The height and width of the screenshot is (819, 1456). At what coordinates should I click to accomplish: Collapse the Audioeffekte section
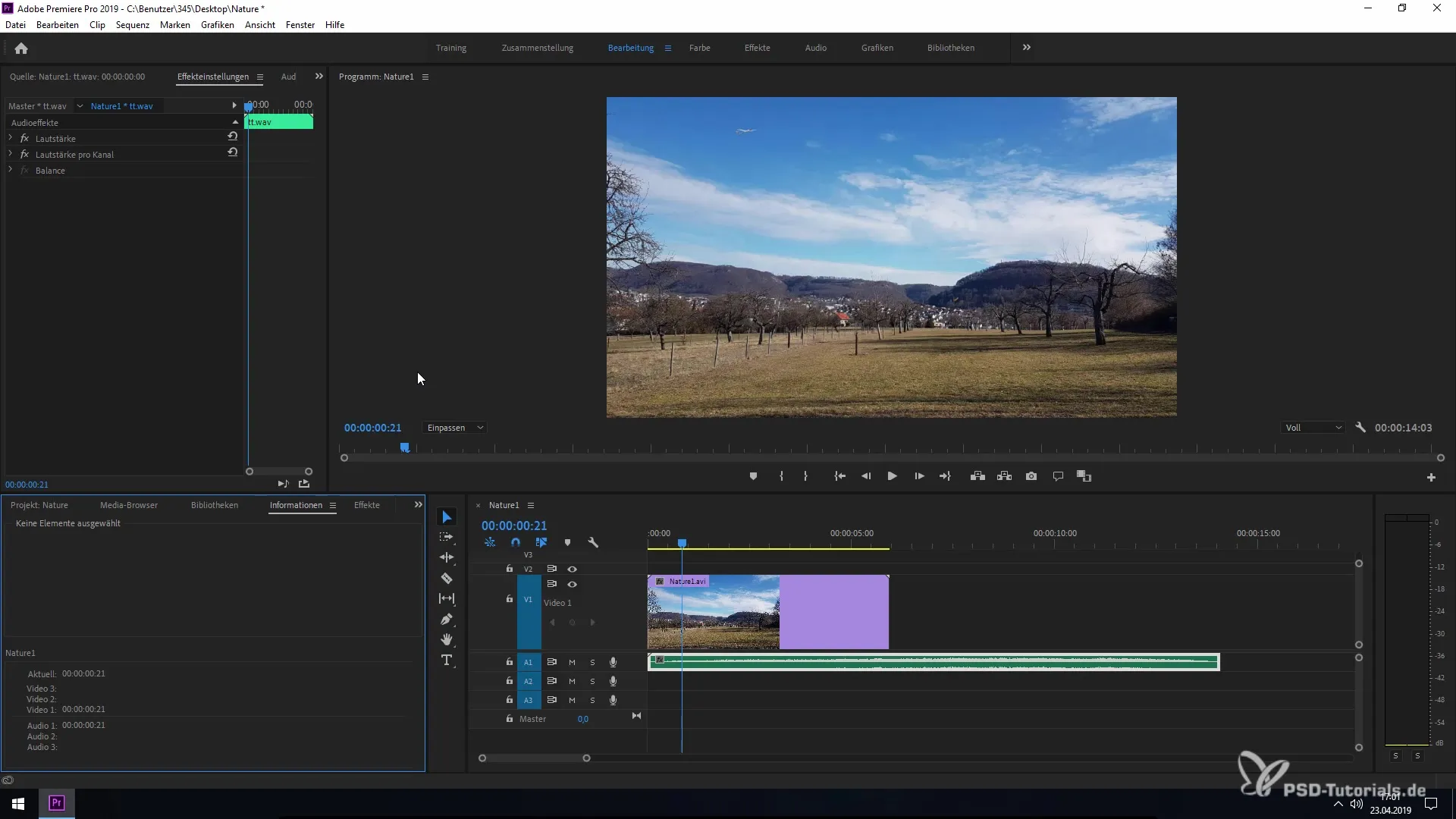(235, 122)
